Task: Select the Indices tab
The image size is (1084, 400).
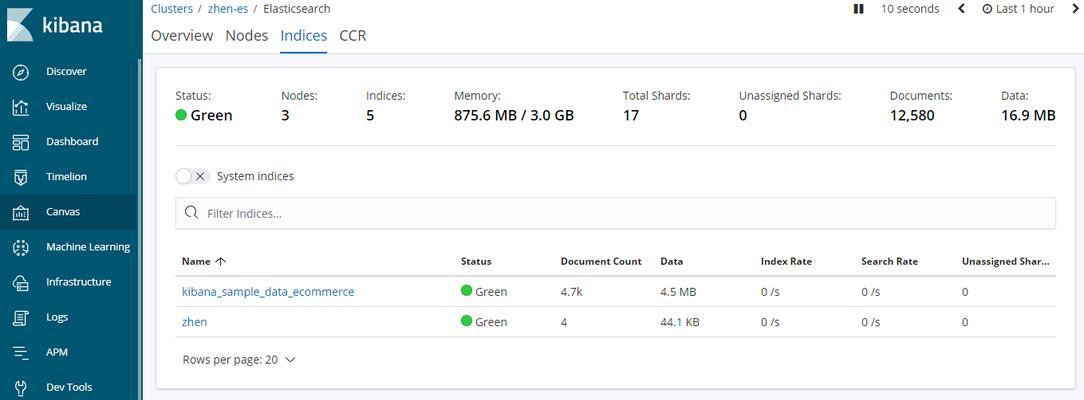Action: pyautogui.click(x=303, y=36)
